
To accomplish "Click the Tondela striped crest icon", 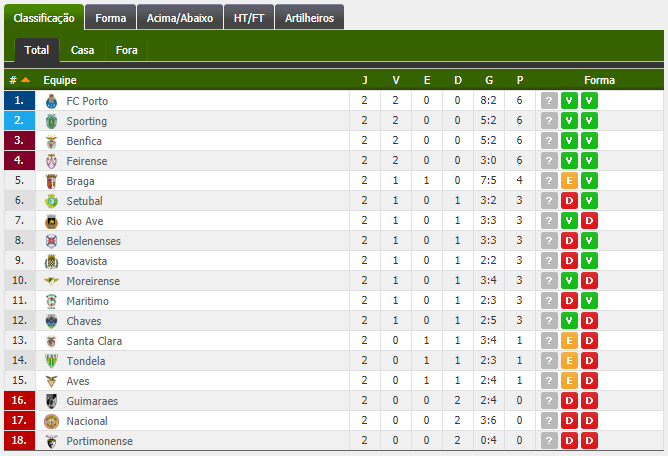I will (51, 361).
